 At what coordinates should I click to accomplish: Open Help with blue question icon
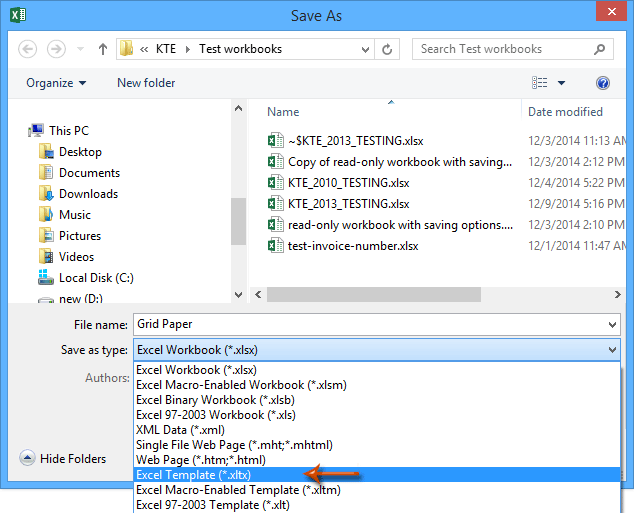602,83
